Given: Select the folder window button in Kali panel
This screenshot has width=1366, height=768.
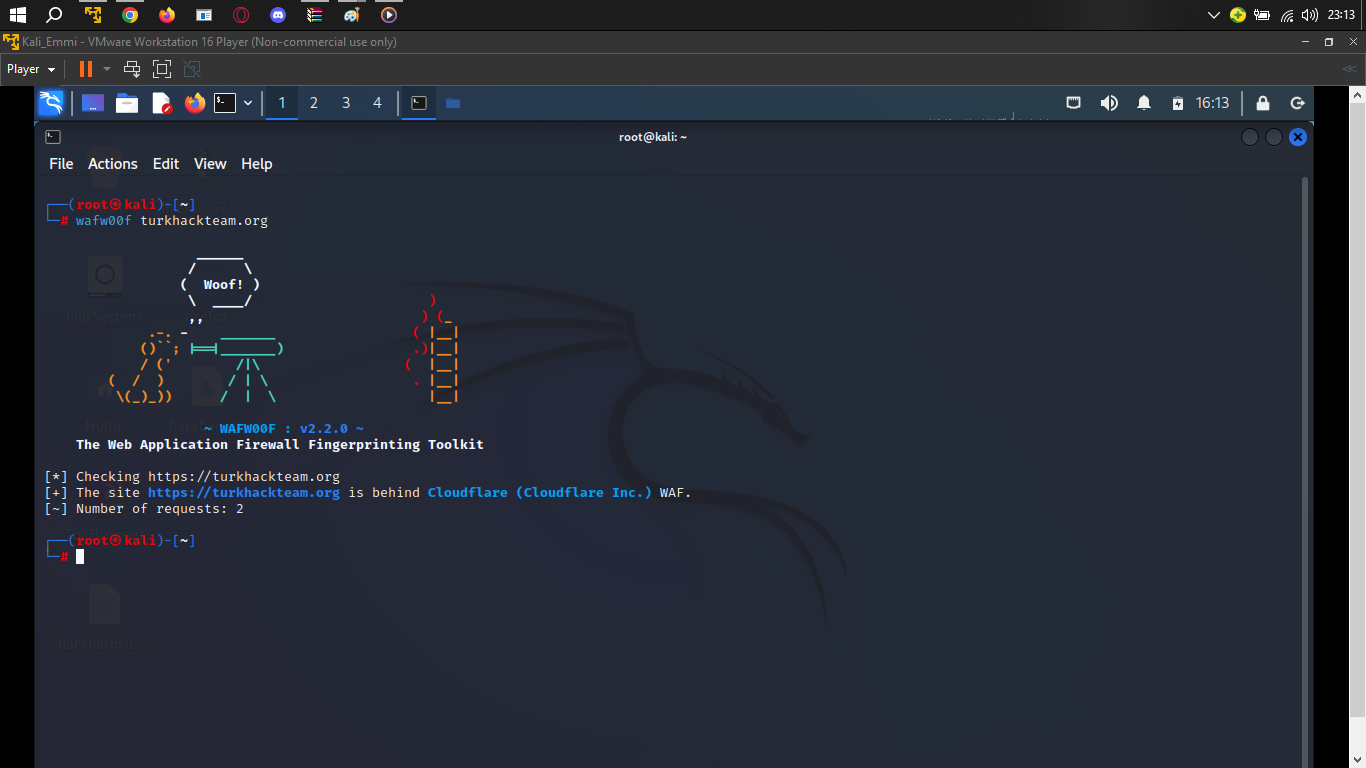Looking at the screenshot, I should 453,103.
